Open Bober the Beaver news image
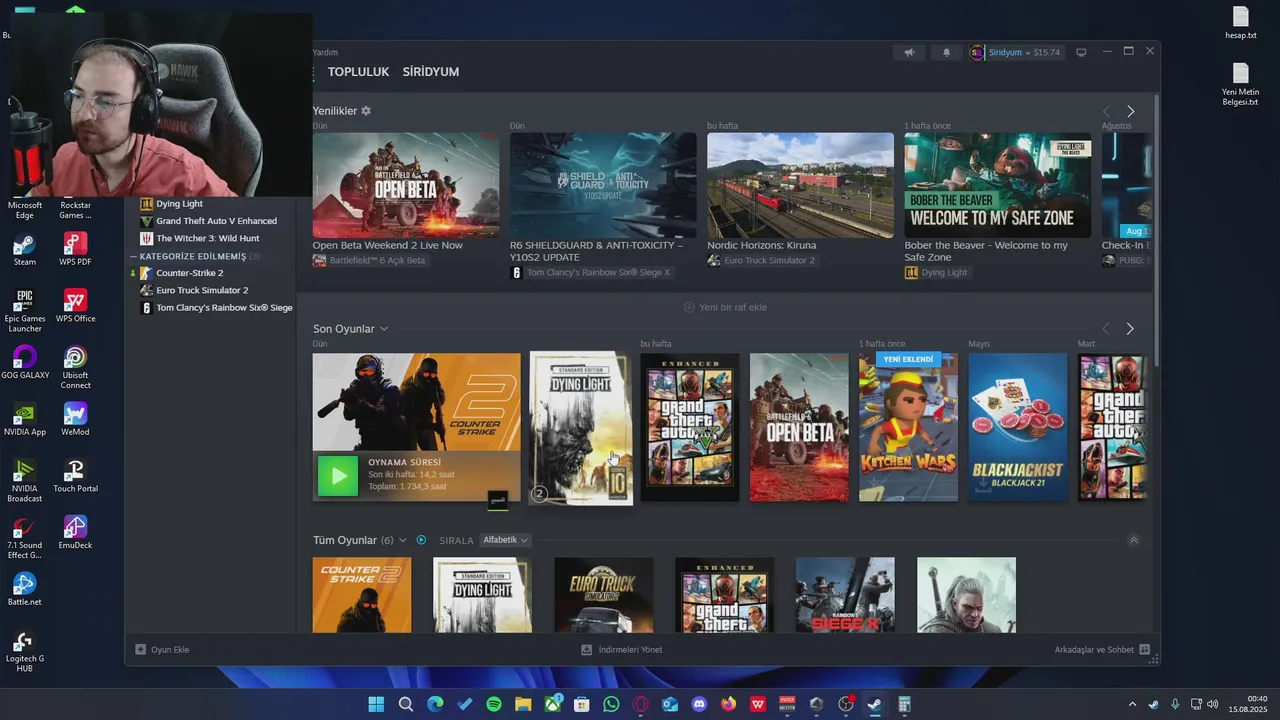 [x=997, y=185]
